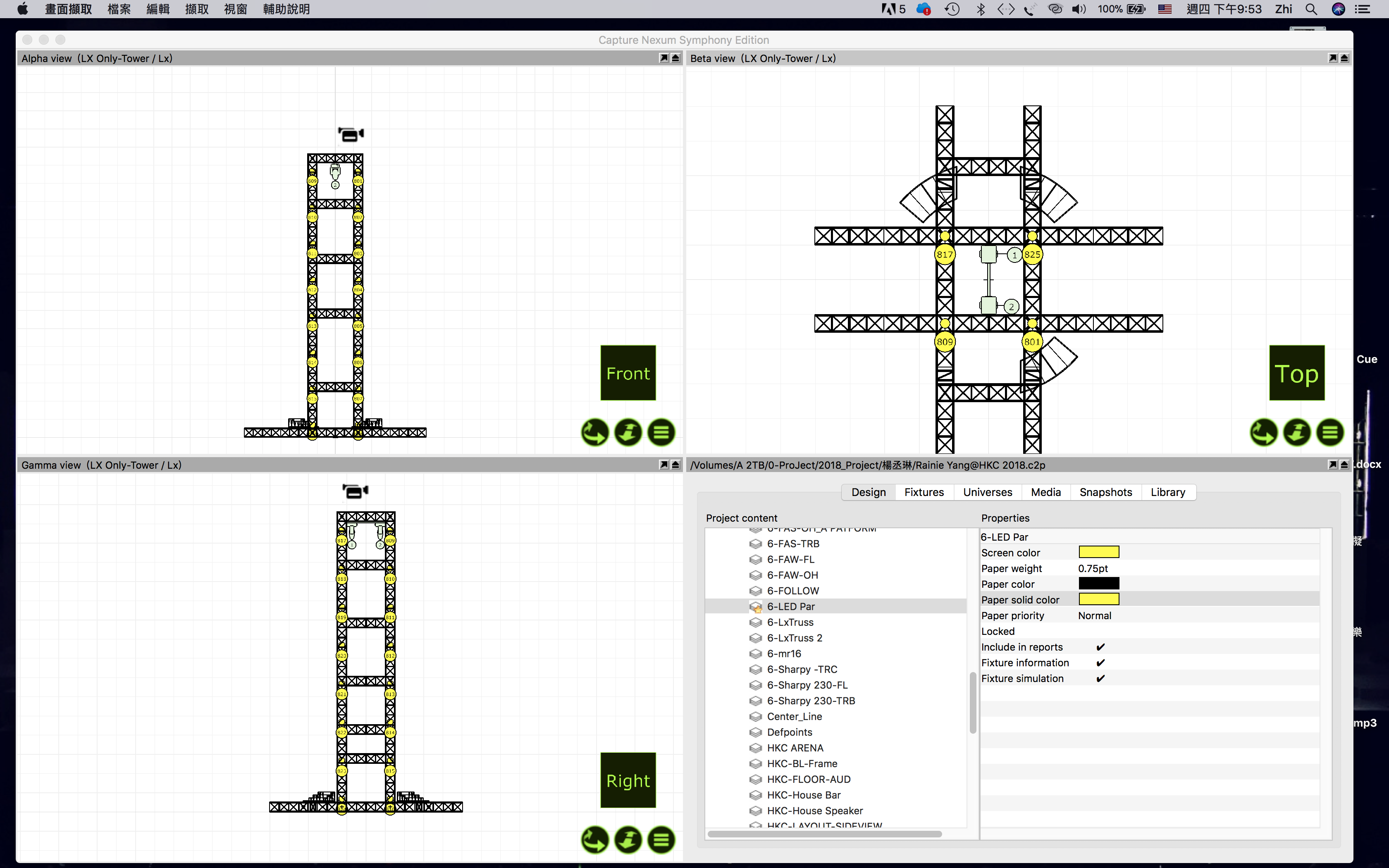Click the rotate view icon in Gamma view

click(x=594, y=840)
